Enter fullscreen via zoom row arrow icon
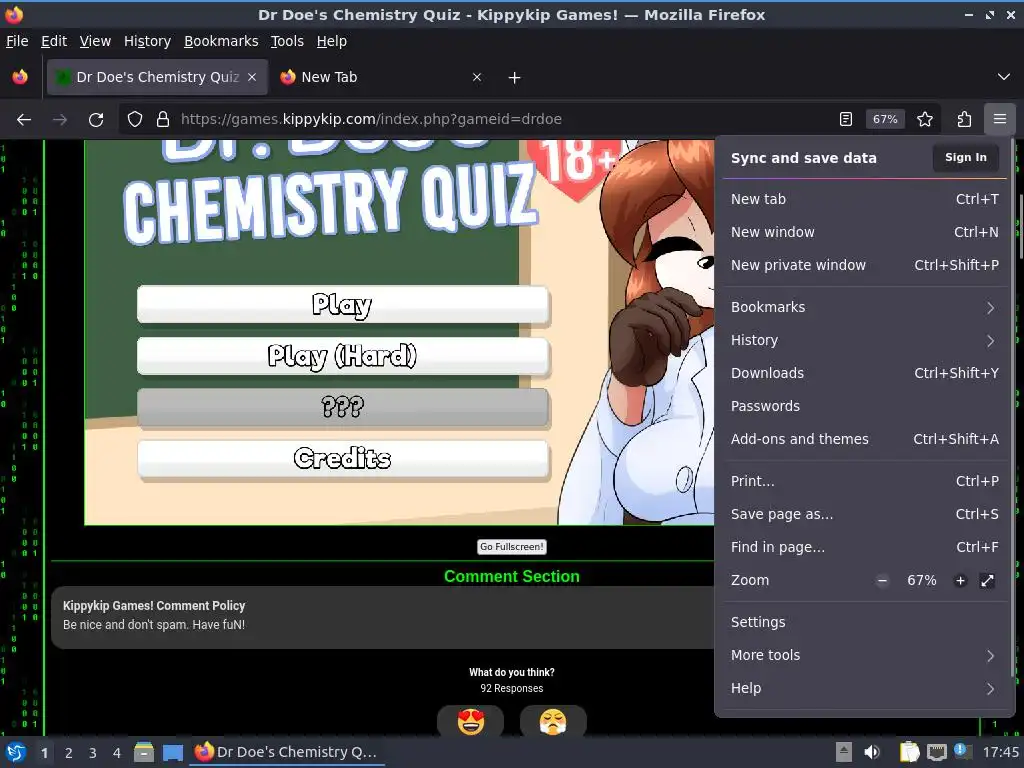The image size is (1024, 768). 987,581
